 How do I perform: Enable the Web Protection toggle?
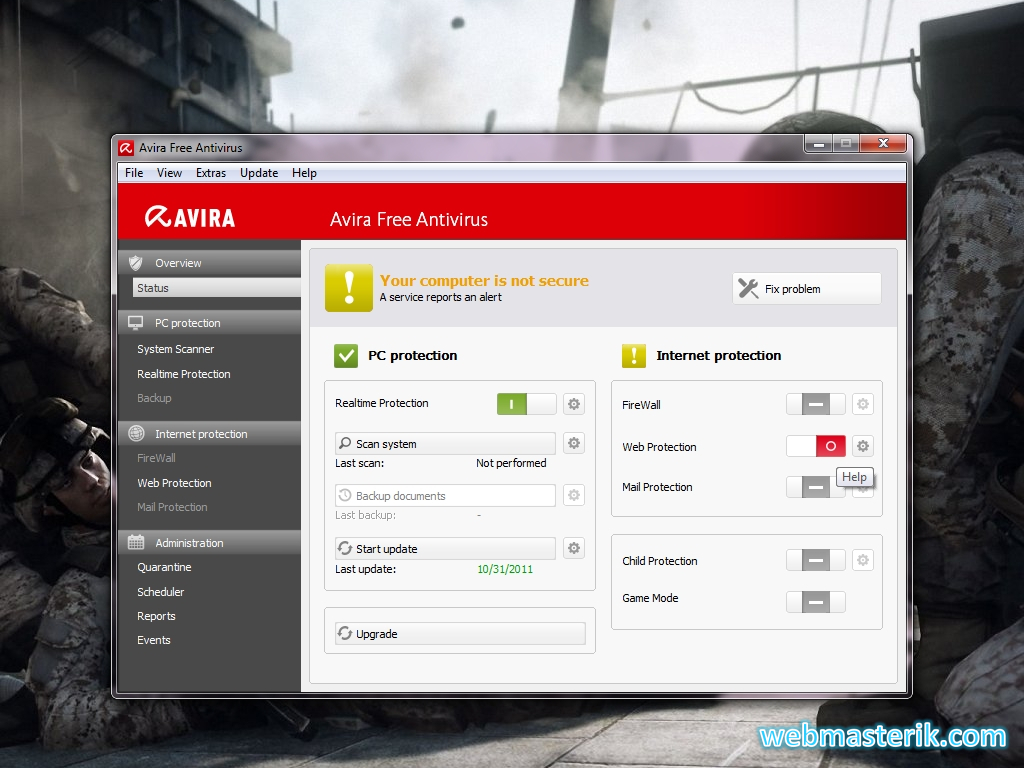tap(816, 446)
